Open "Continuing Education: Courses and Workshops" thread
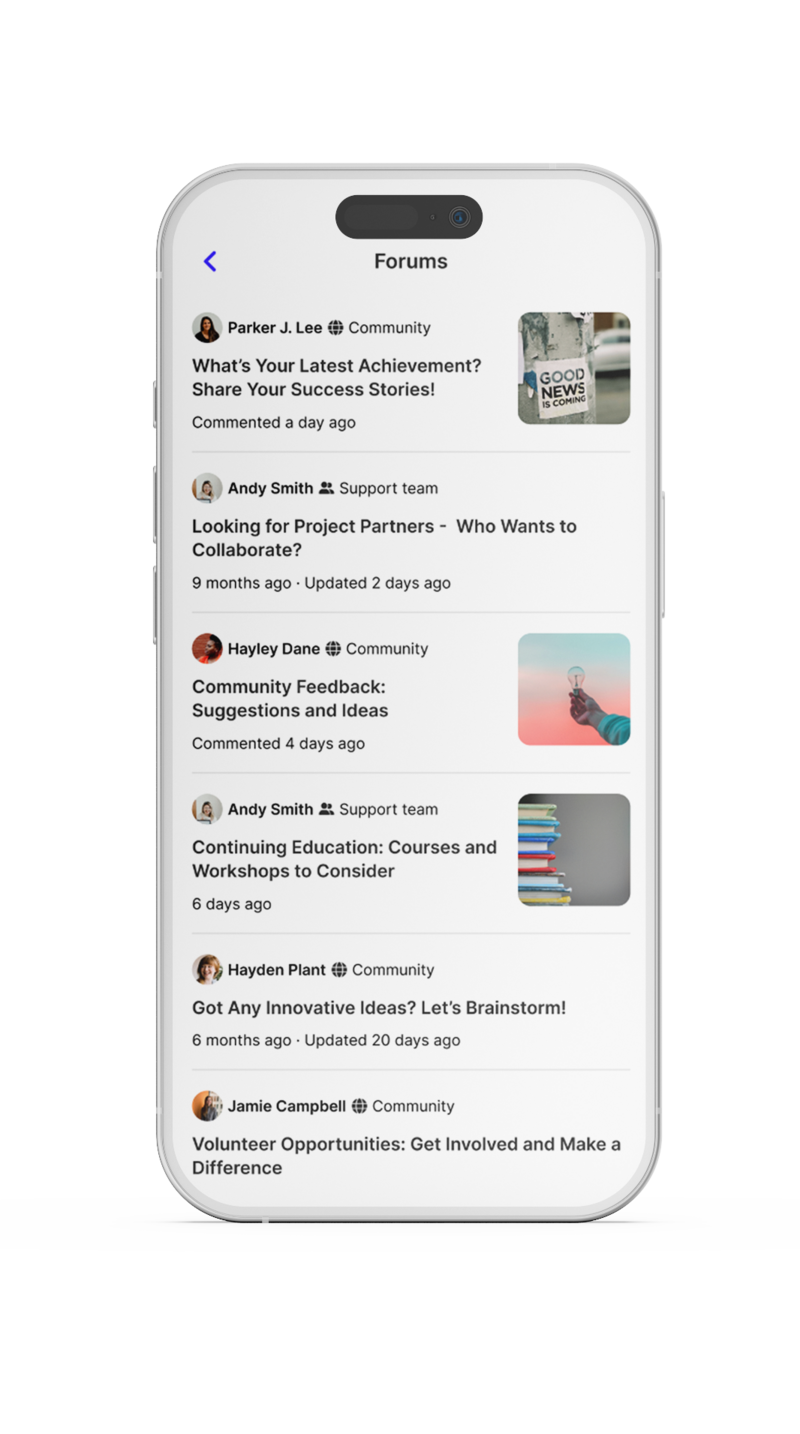800x1434 pixels. click(344, 859)
